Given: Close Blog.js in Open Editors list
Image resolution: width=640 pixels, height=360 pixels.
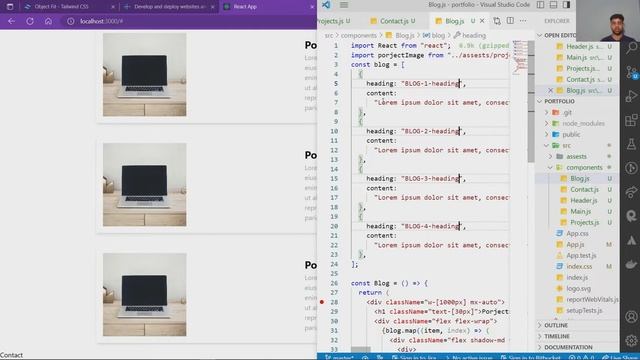Looking at the screenshot, I should click(x=550, y=90).
